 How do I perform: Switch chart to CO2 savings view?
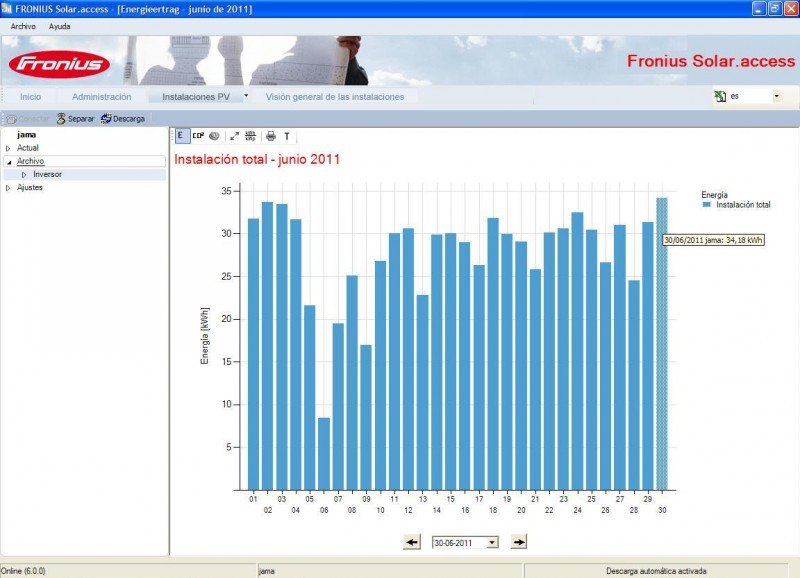pos(198,136)
